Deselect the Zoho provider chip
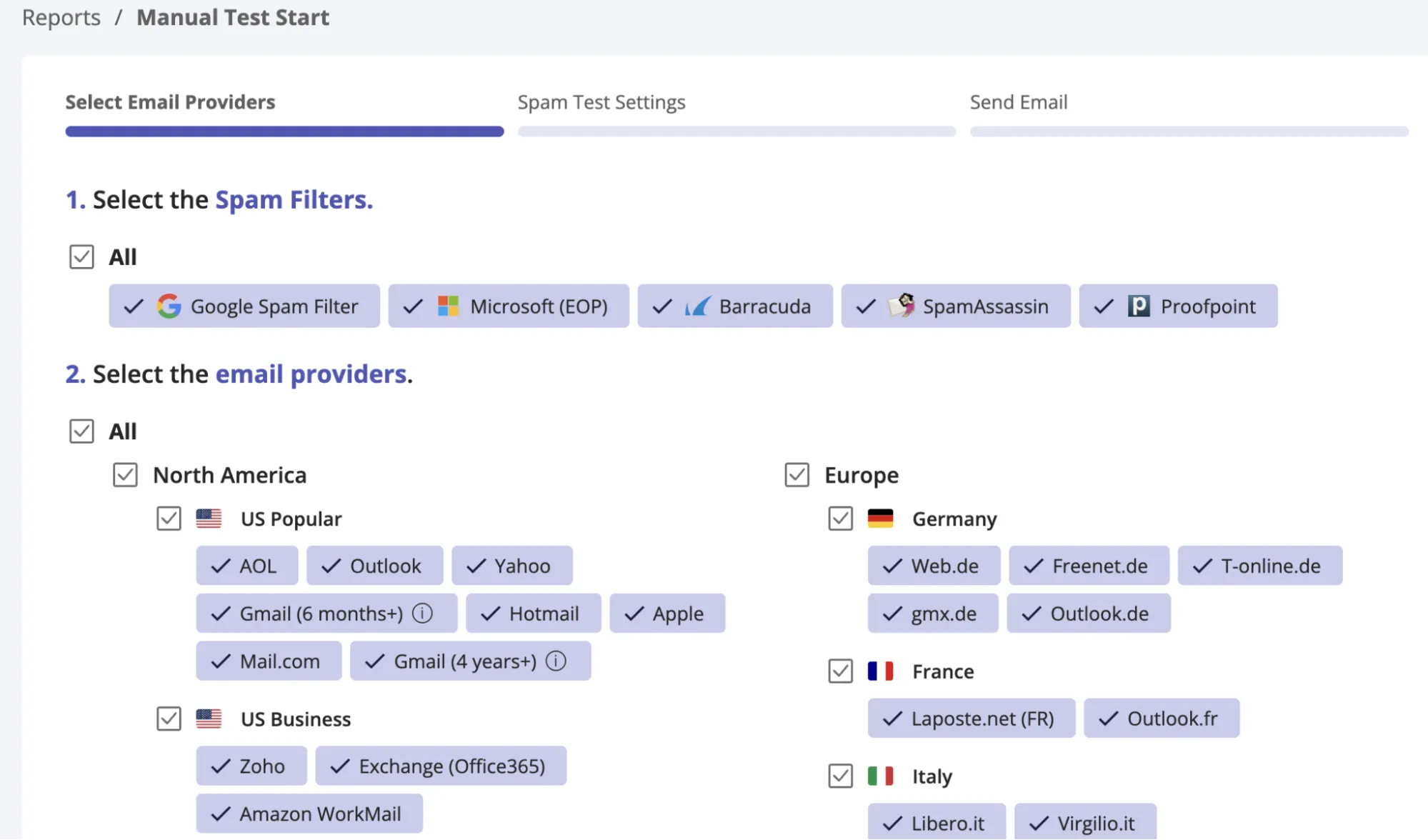Screen dimensions: 1428x840 (251, 766)
